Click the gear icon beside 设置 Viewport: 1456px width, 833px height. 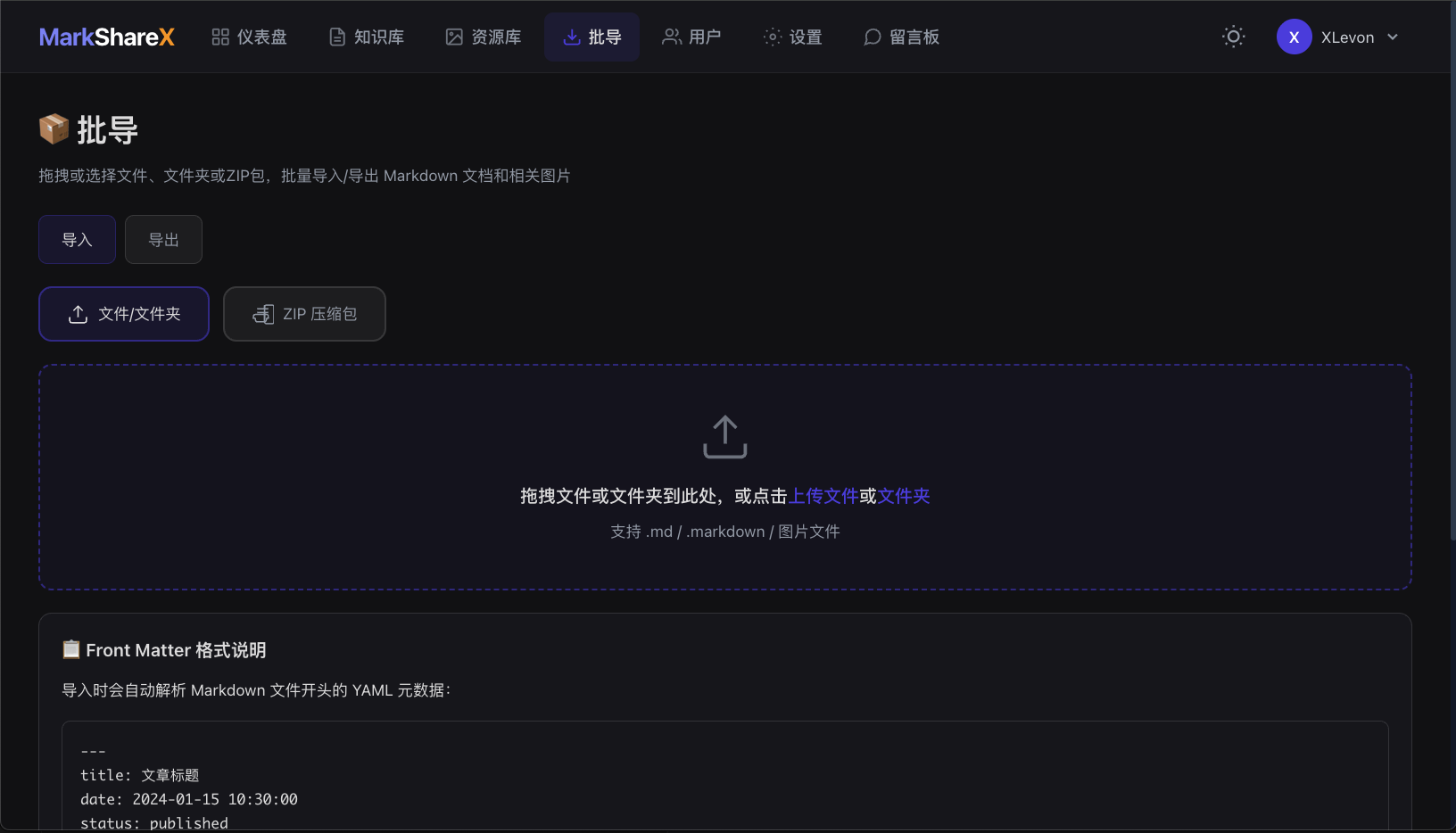[773, 37]
